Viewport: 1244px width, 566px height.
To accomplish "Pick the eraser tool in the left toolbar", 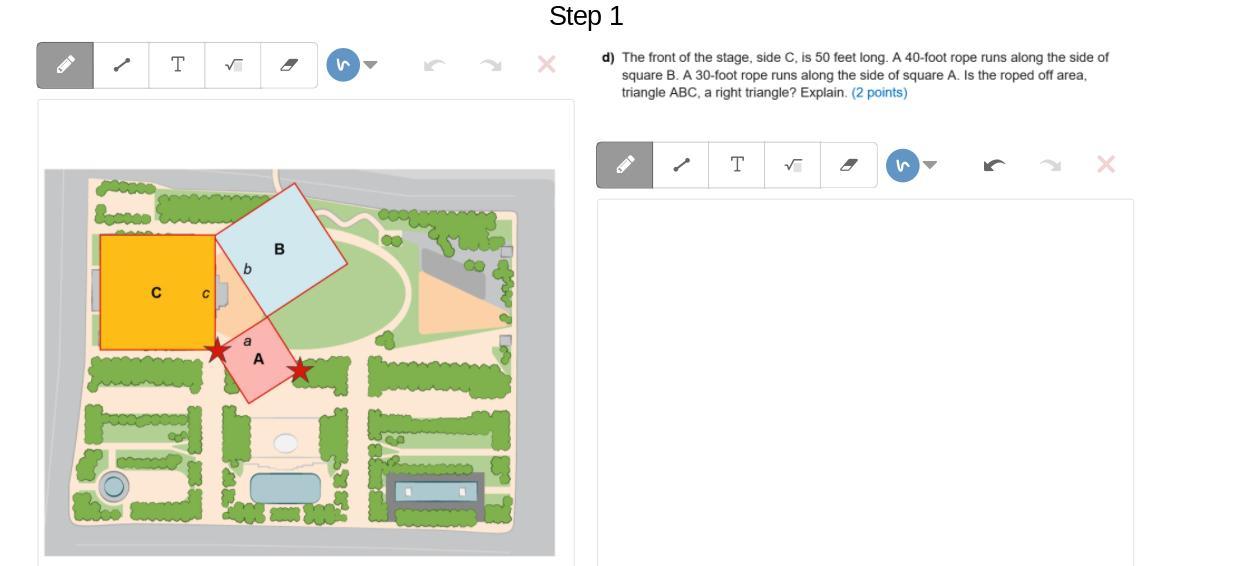I will [x=289, y=65].
